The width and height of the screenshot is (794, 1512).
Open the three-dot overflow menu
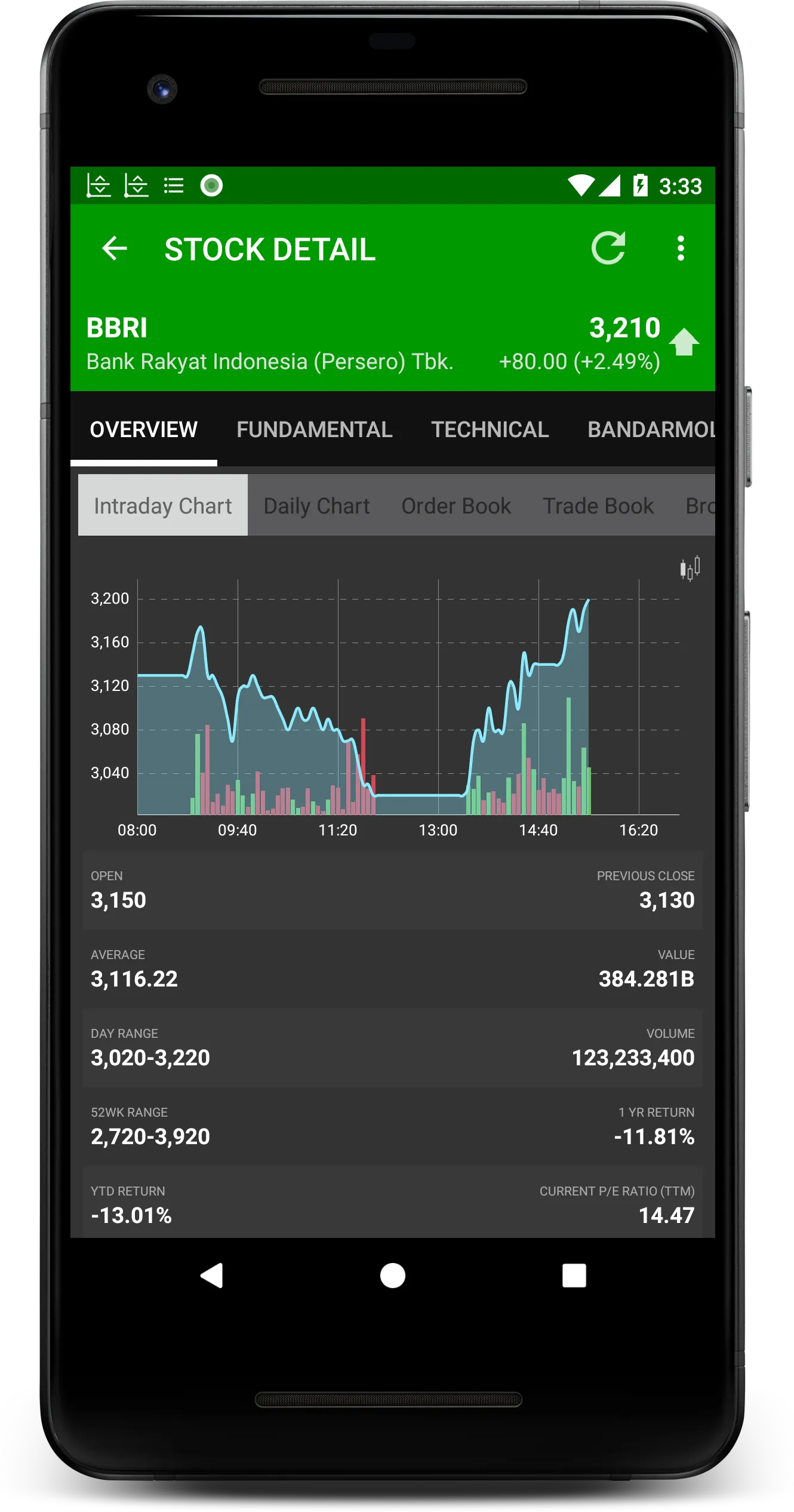click(x=681, y=248)
